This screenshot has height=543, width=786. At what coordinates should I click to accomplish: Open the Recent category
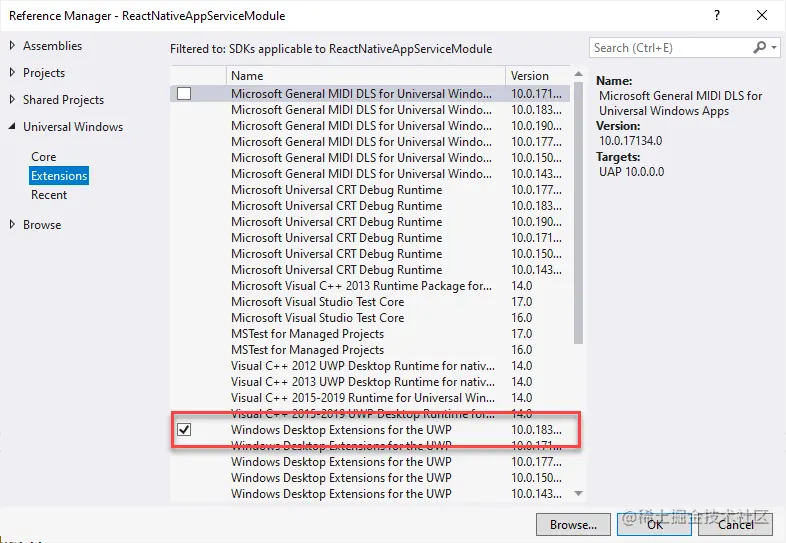tap(49, 195)
